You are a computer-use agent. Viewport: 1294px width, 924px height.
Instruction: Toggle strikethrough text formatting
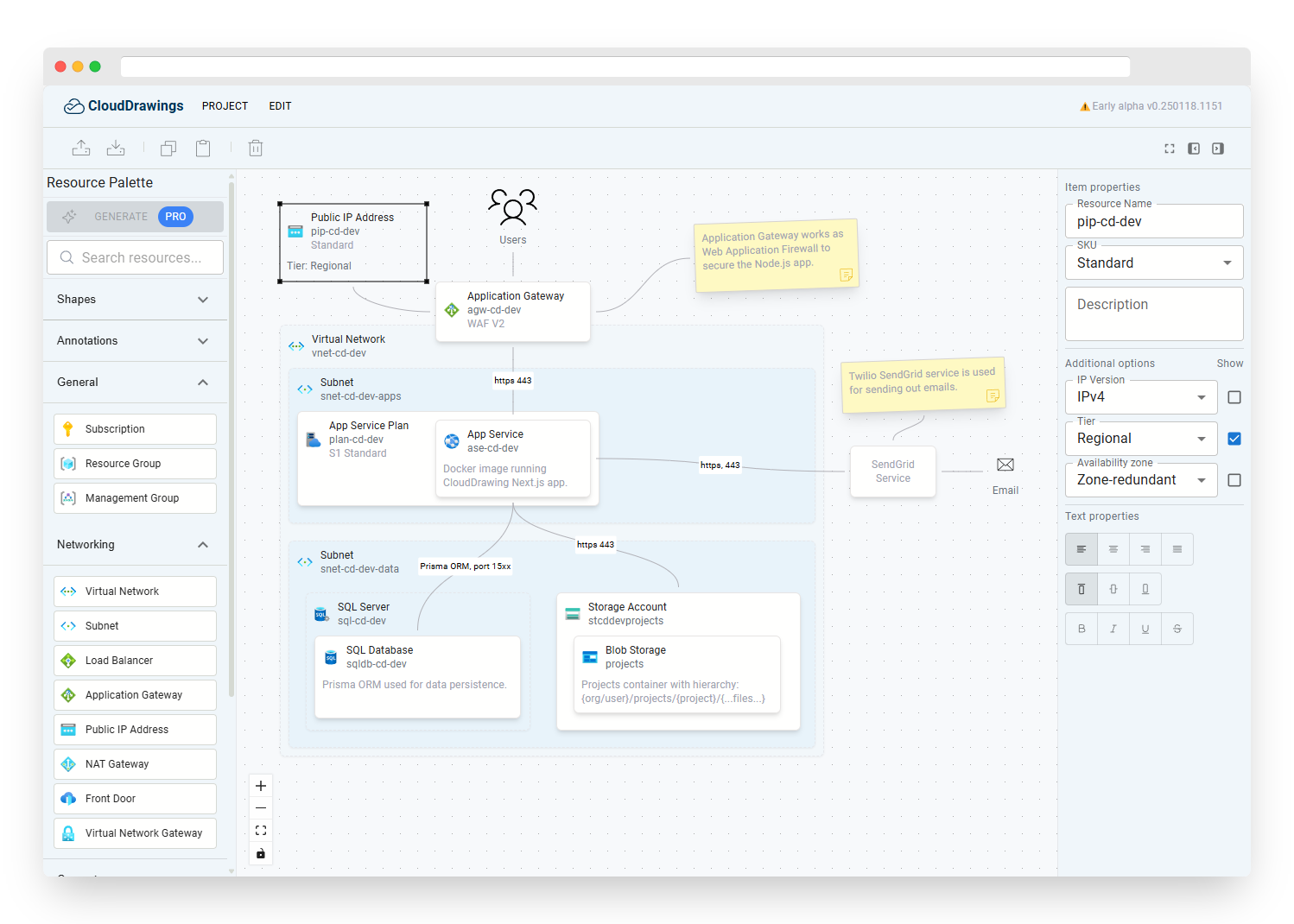tap(1177, 629)
